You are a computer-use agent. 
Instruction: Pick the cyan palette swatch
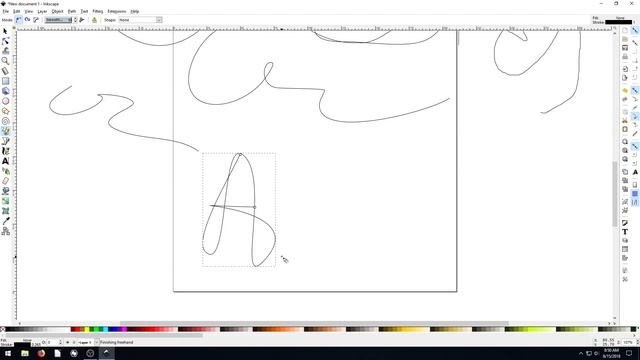click(x=105, y=329)
